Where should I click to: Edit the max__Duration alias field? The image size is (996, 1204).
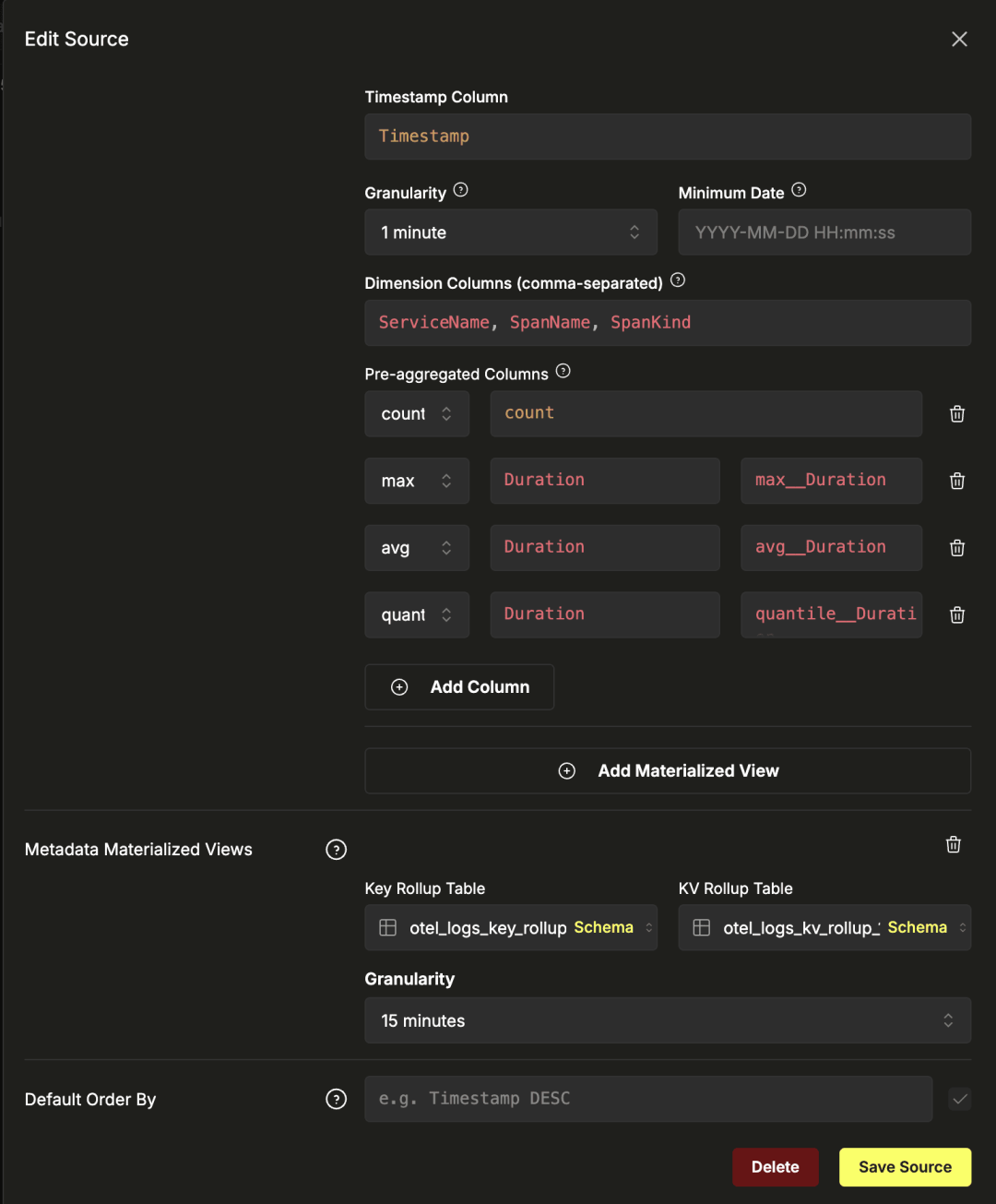[831, 481]
